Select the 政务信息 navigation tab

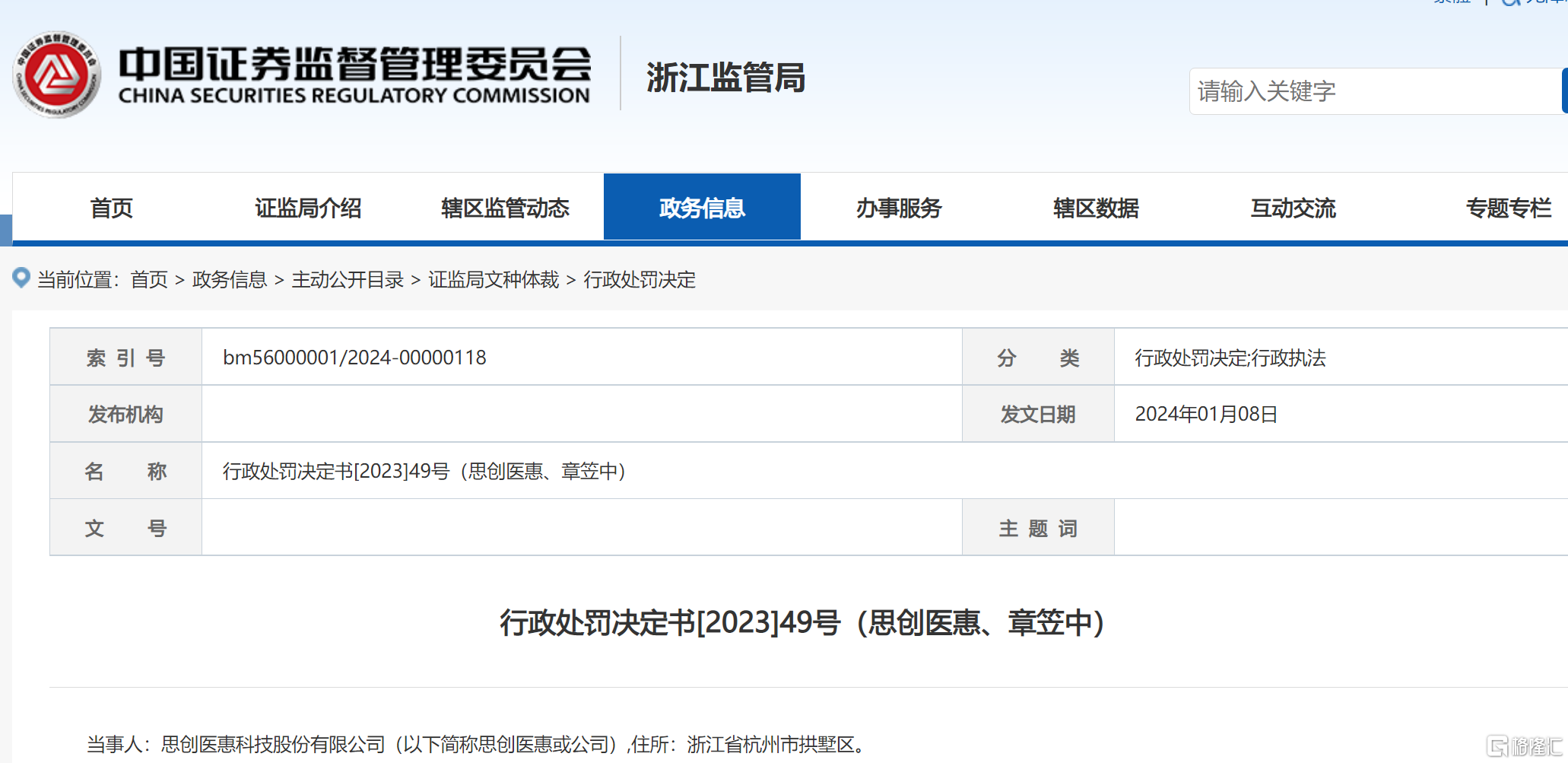702,208
